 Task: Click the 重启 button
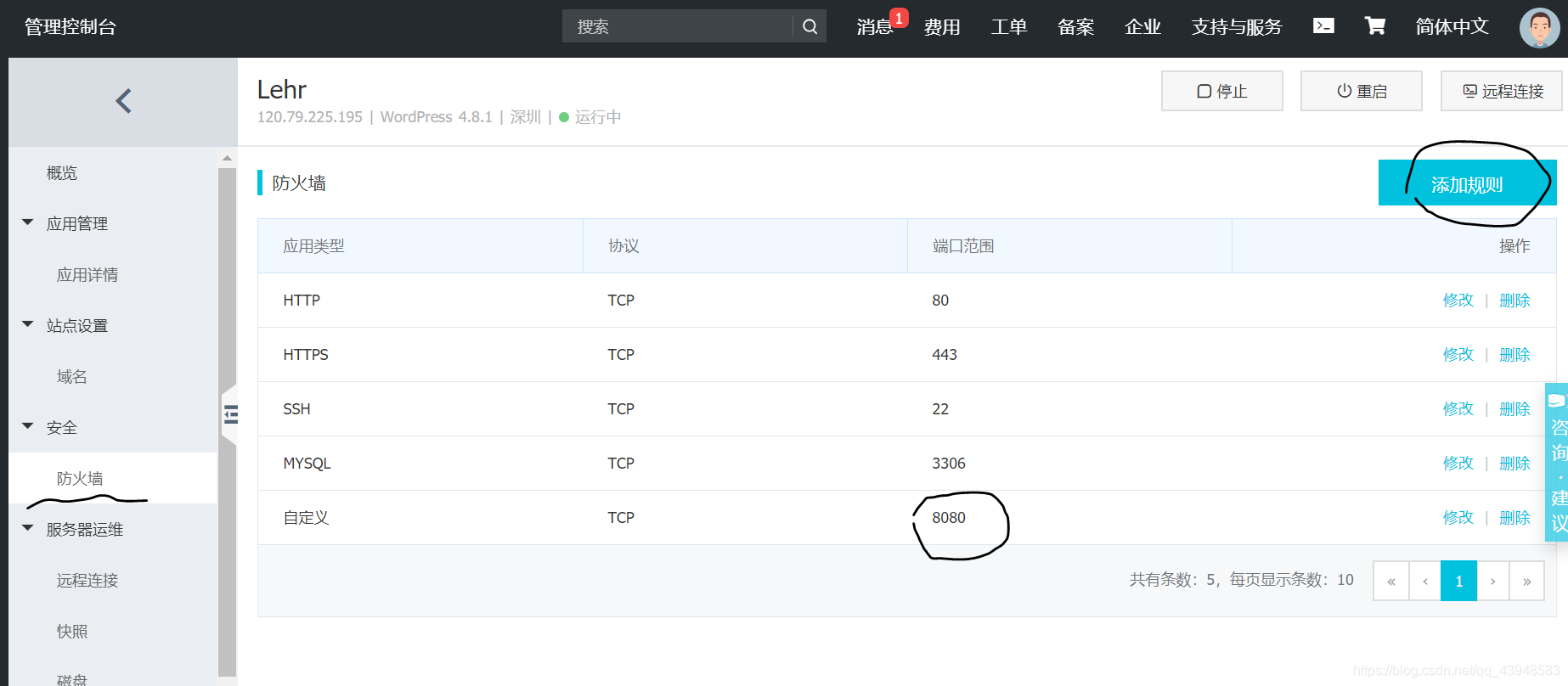click(1362, 91)
